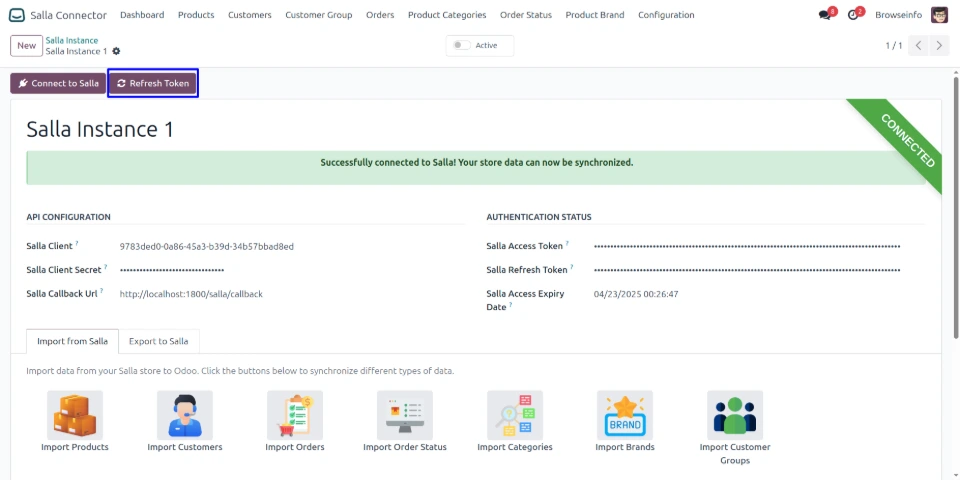Viewport: 960px width, 480px height.
Task: Click the Import Customer Groups icon
Action: (x=735, y=415)
